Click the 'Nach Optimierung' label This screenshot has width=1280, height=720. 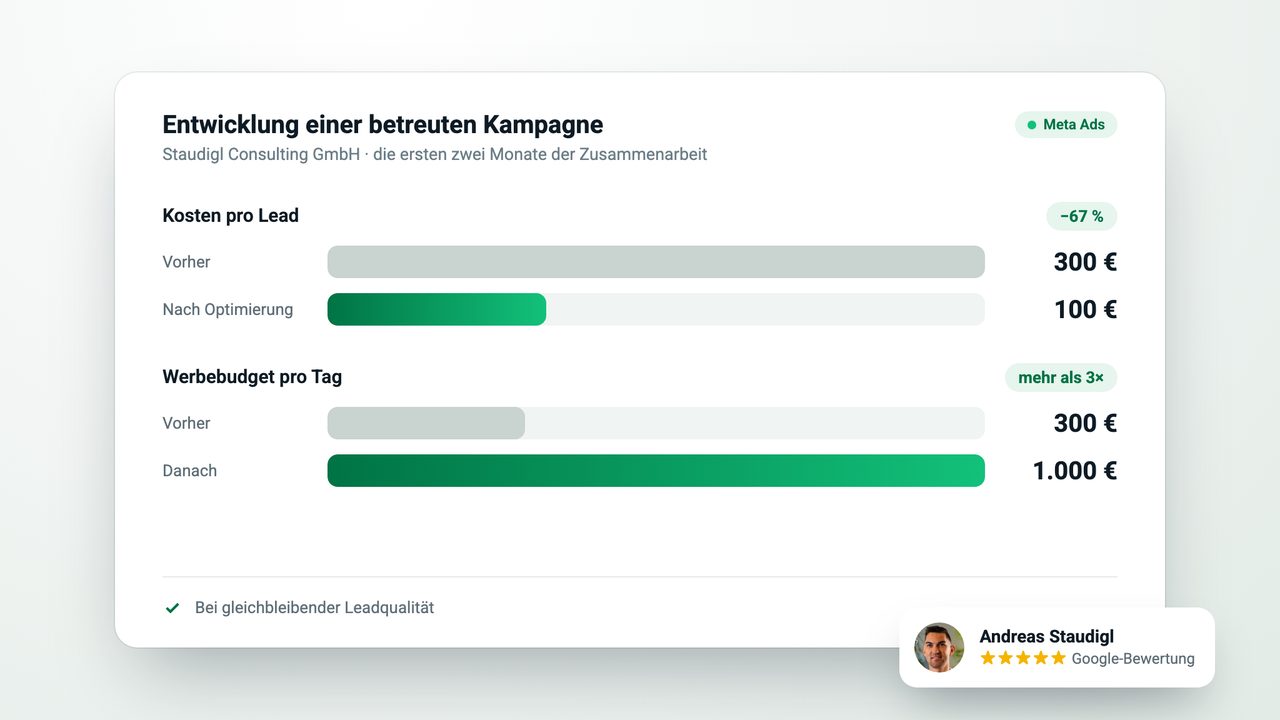pyautogui.click(x=228, y=310)
